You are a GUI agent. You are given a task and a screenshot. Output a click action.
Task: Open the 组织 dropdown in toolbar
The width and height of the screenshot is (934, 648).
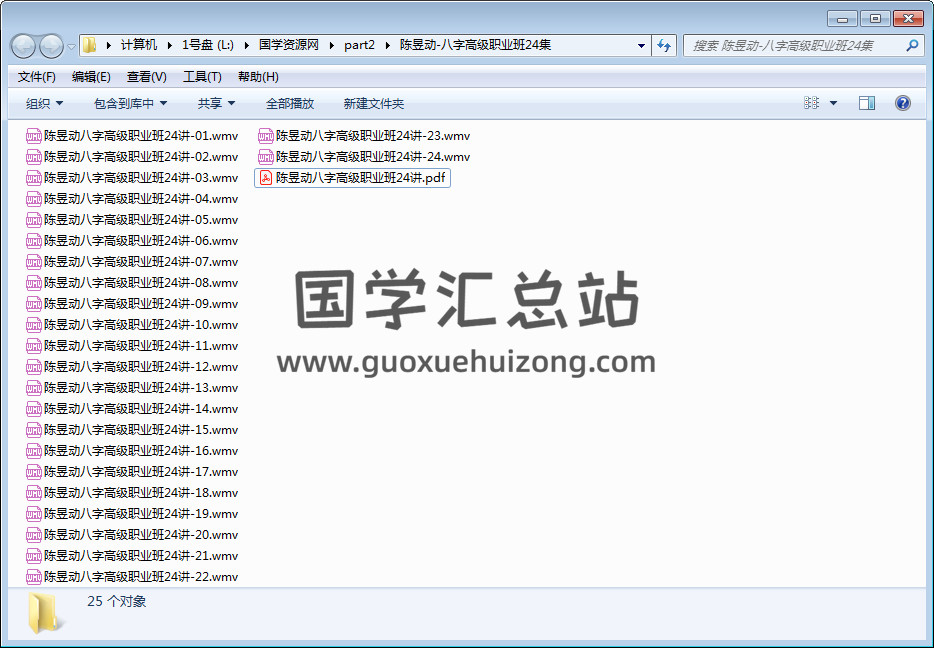pos(44,104)
